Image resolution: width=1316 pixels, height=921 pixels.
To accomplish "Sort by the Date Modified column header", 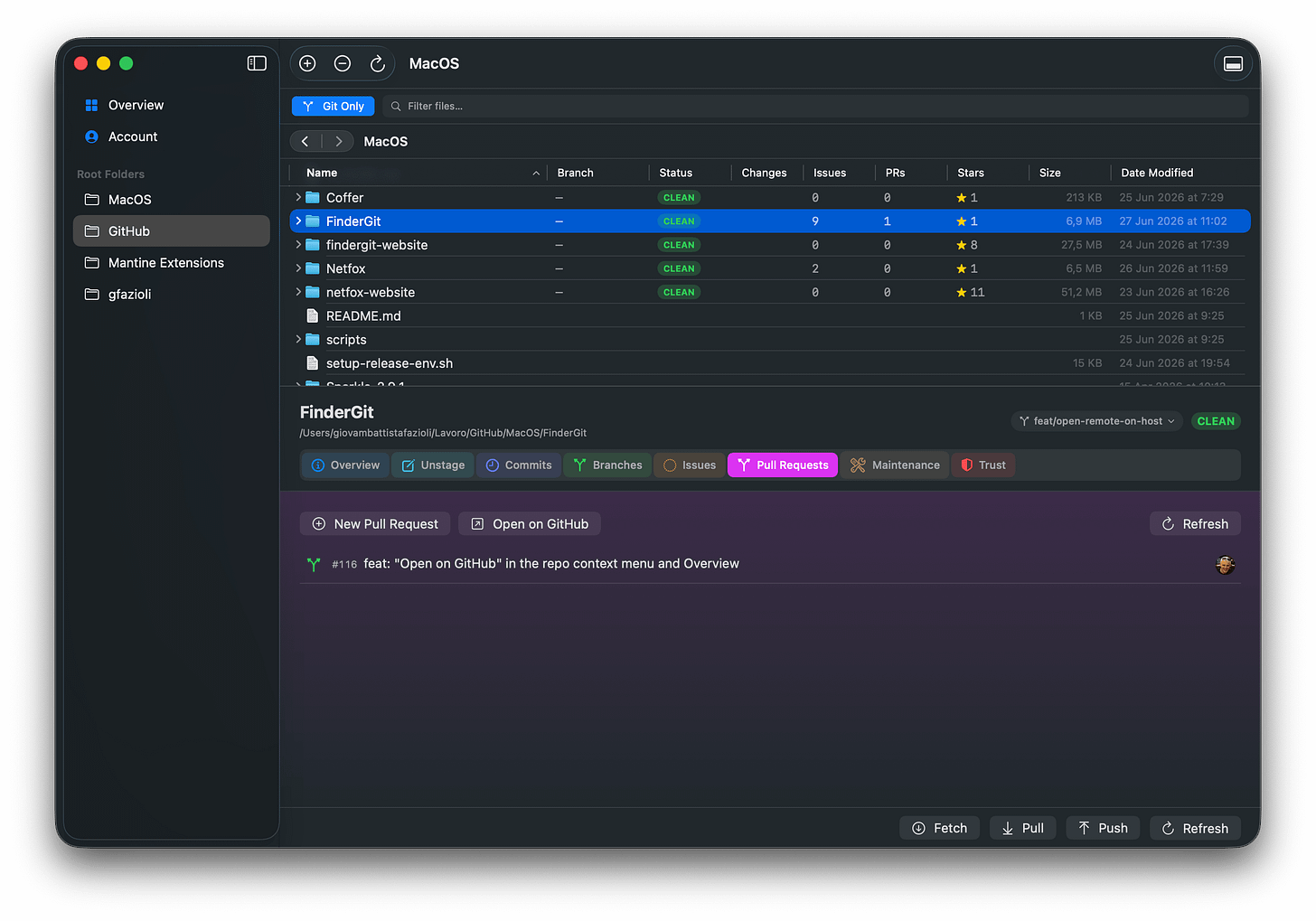I will (x=1157, y=173).
